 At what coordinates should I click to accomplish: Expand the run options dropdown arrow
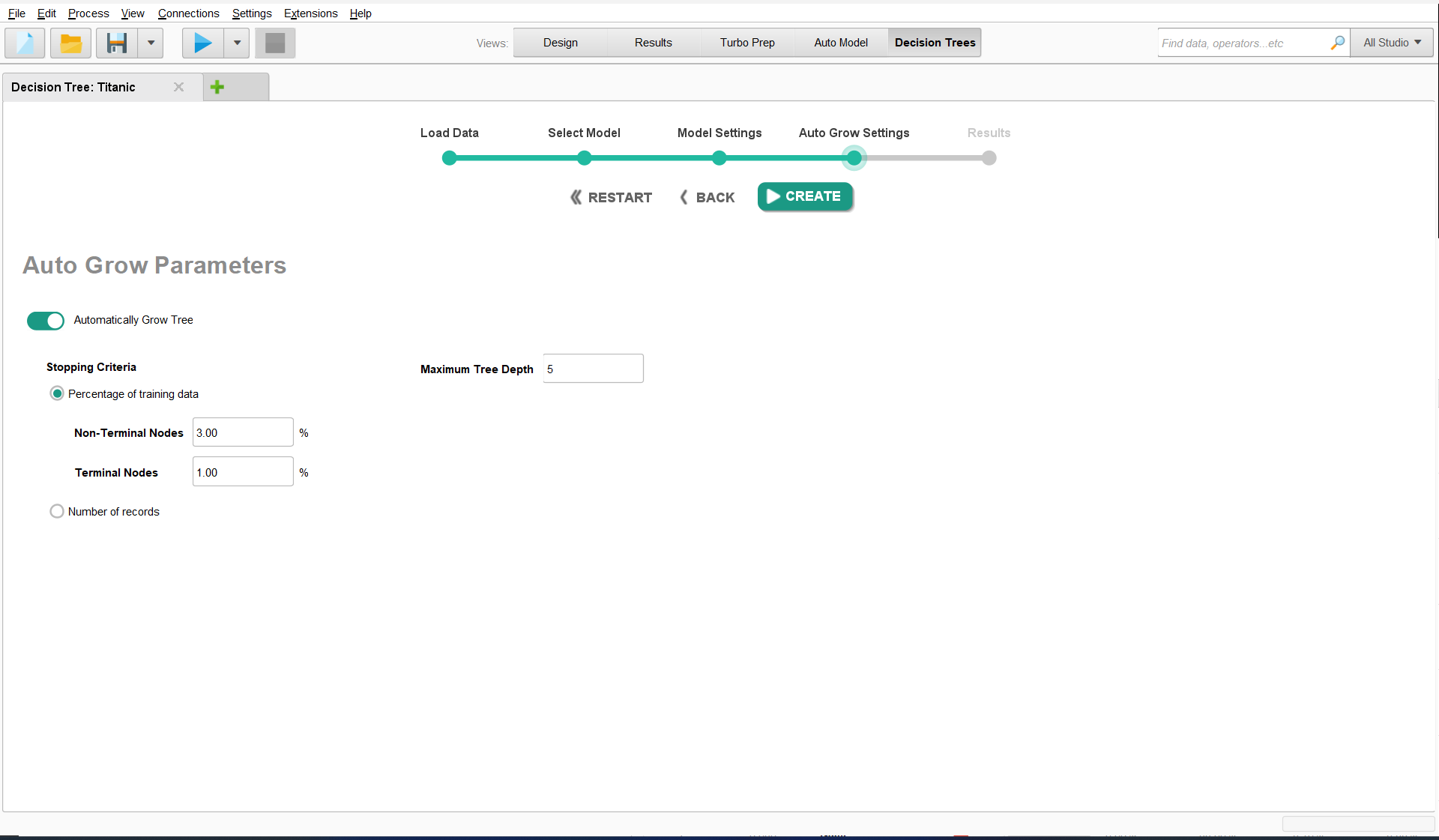coord(236,43)
